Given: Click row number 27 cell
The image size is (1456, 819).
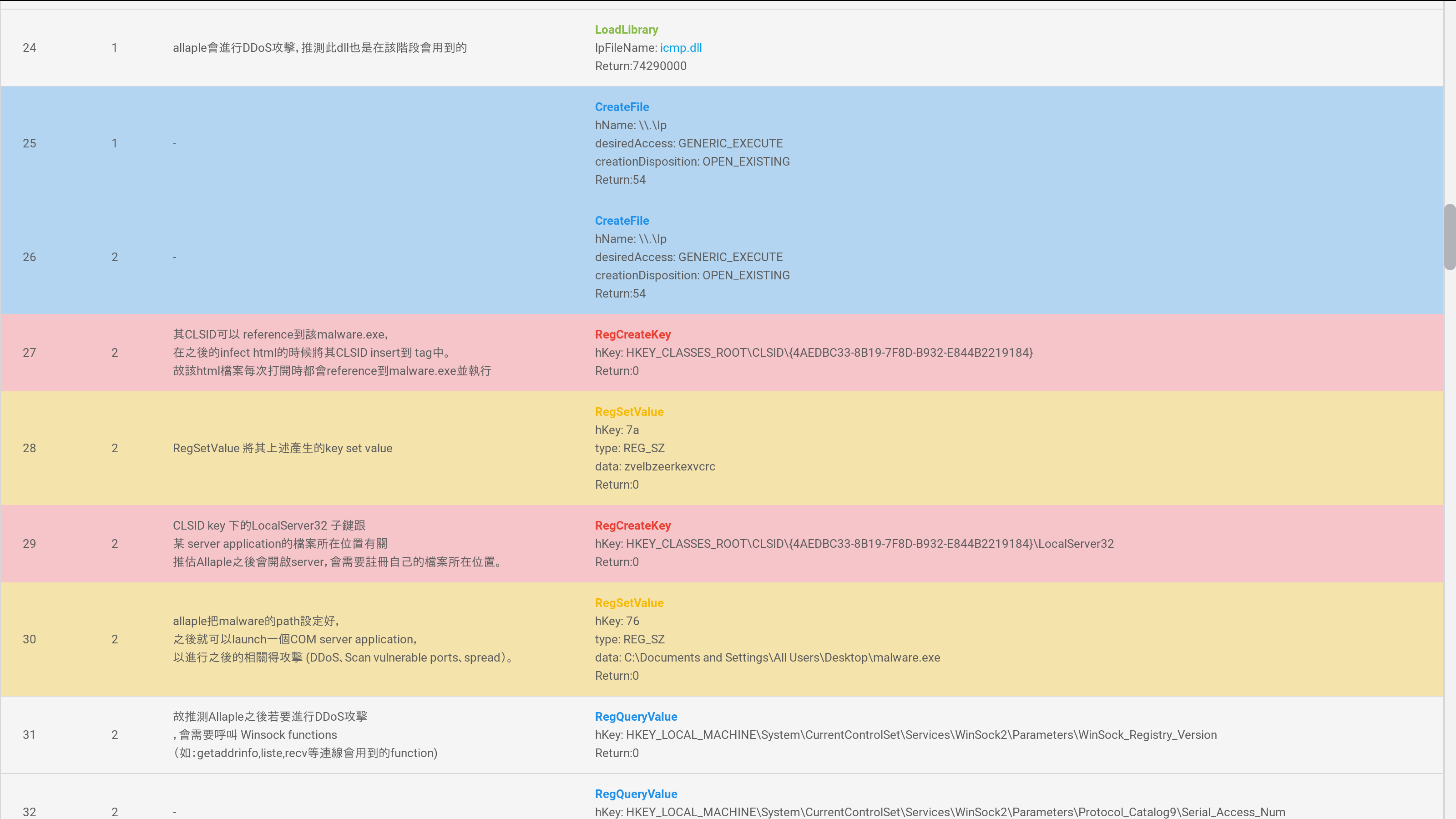Looking at the screenshot, I should (x=30, y=353).
